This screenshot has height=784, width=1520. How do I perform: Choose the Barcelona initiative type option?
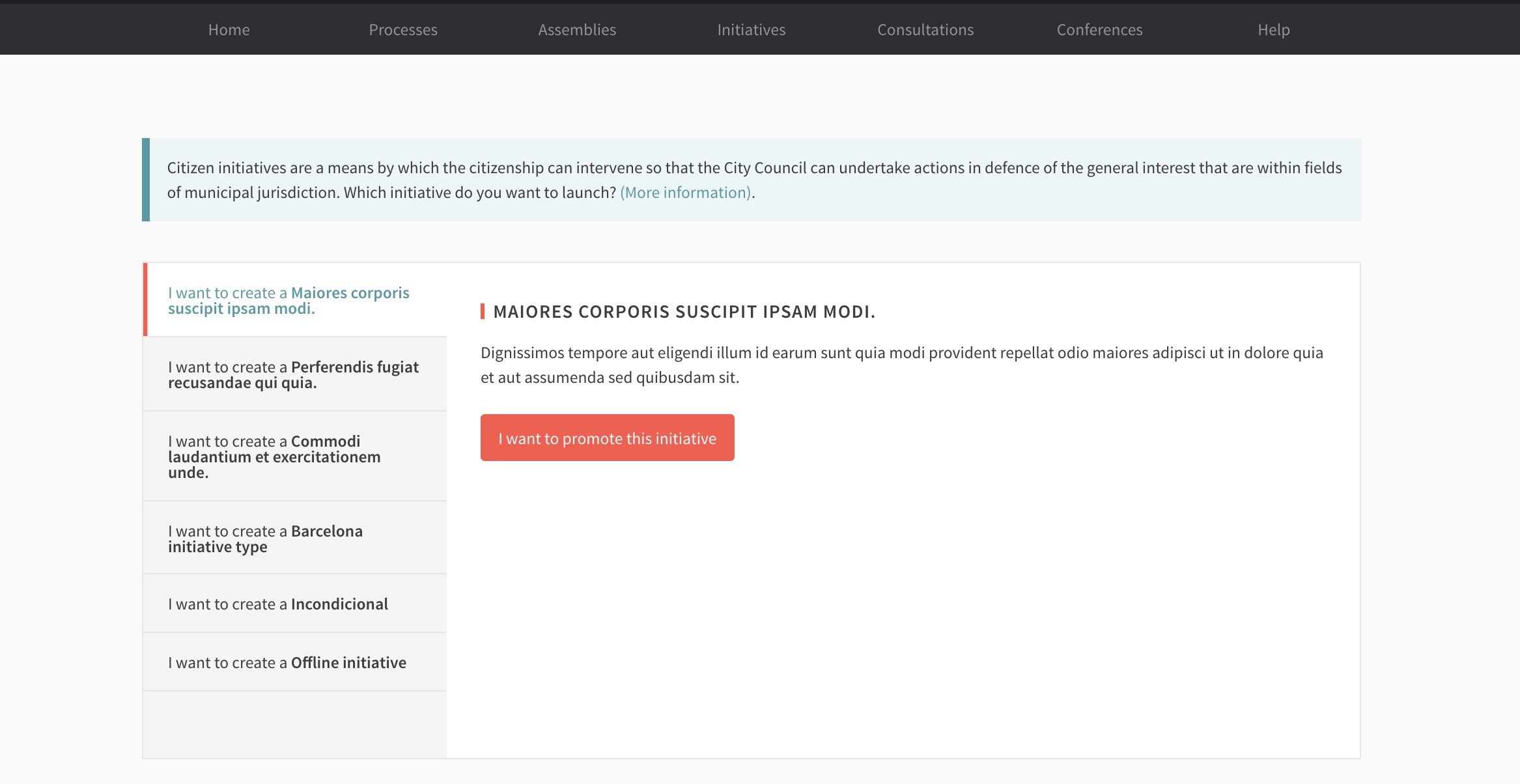tap(293, 539)
